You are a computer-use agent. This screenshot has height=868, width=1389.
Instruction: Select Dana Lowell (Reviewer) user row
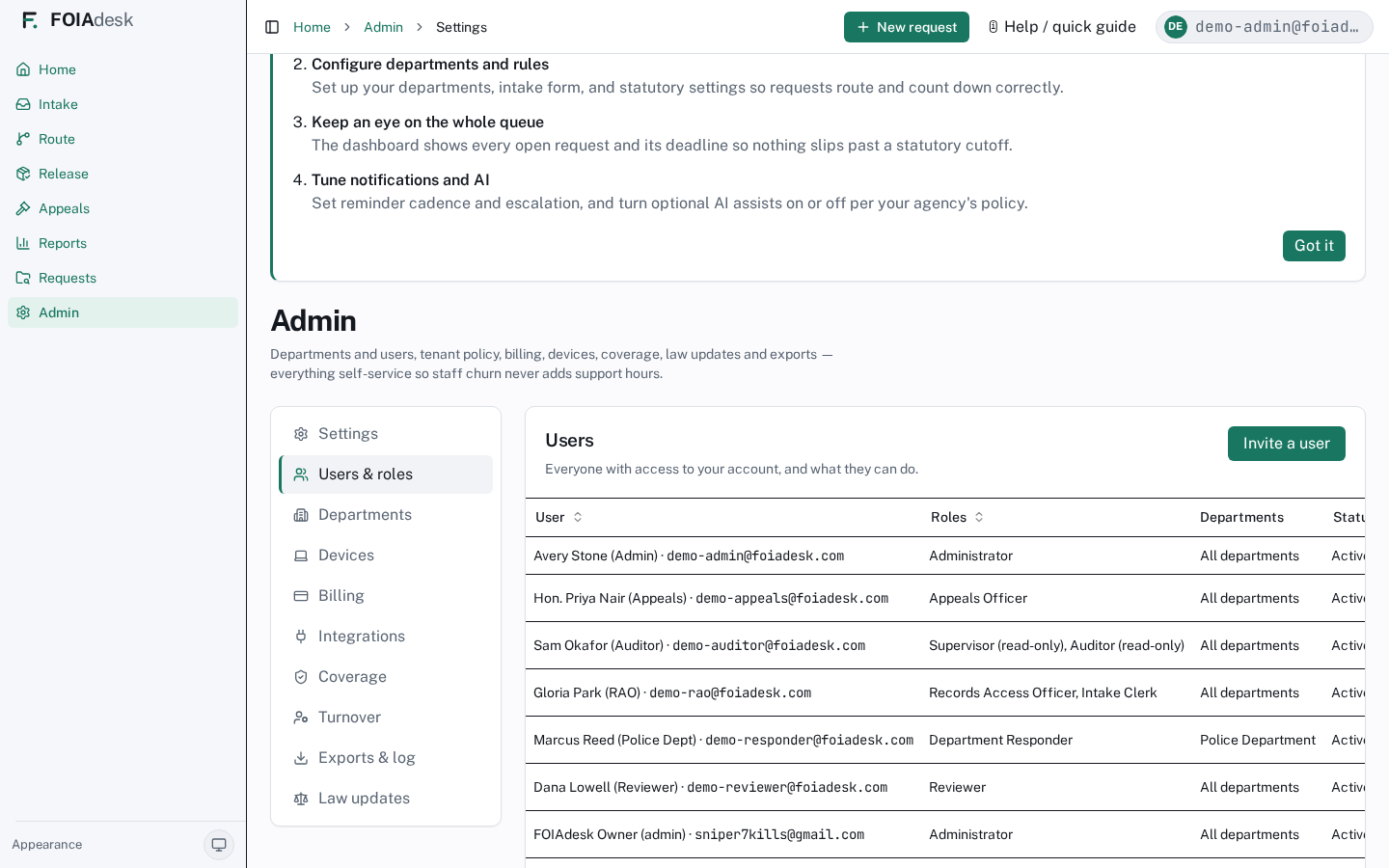coord(945,787)
